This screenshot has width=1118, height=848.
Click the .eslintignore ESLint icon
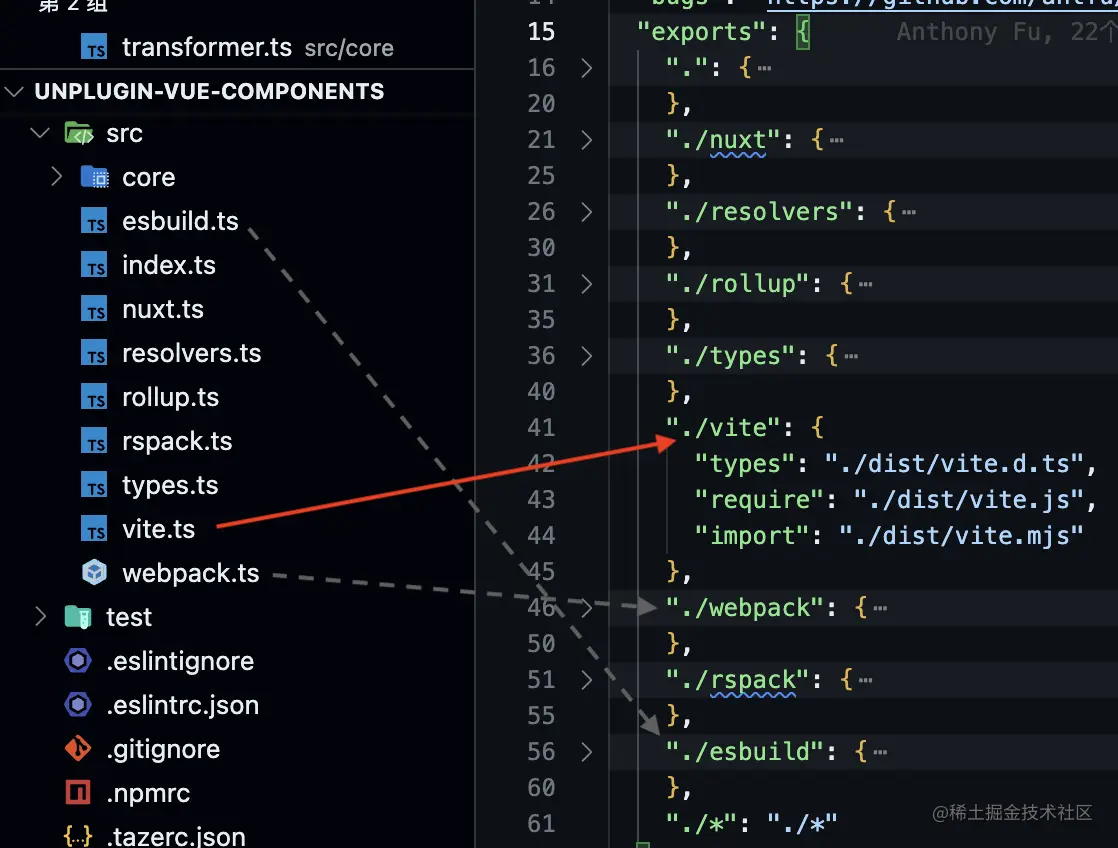[78, 661]
